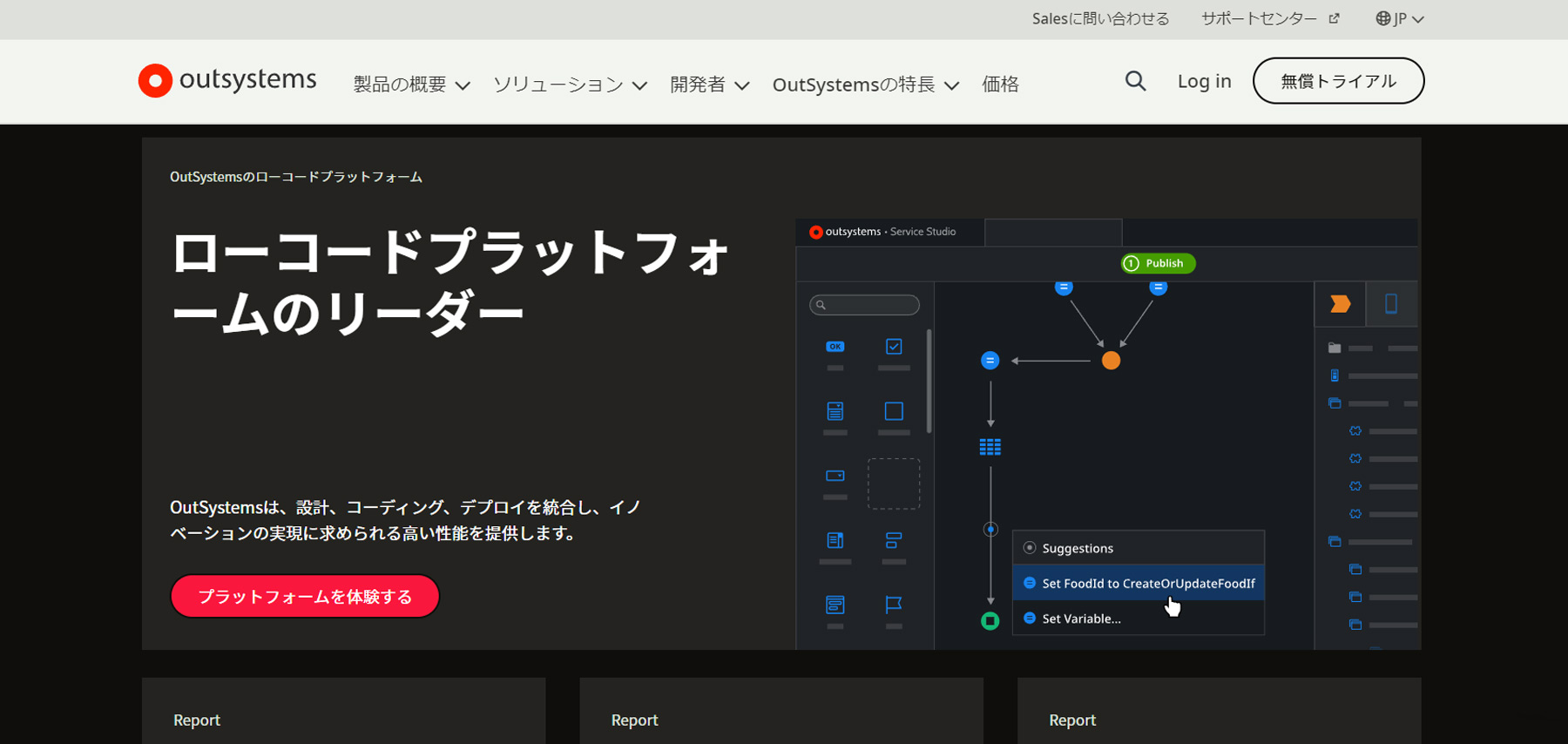Expand ソリューション menu
1568x744 pixels.
coord(570,85)
